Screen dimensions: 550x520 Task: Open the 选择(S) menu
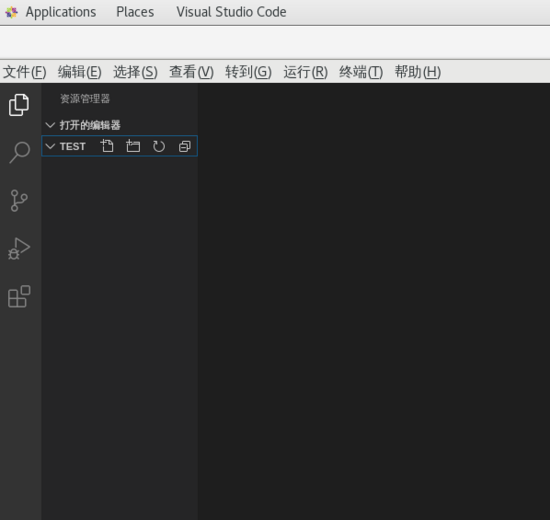coord(135,72)
